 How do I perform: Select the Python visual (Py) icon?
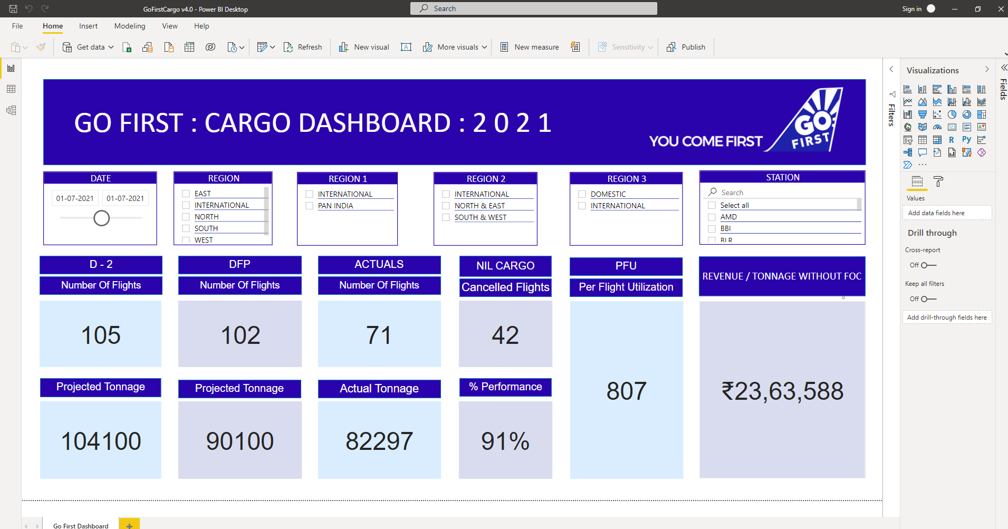pos(966,140)
